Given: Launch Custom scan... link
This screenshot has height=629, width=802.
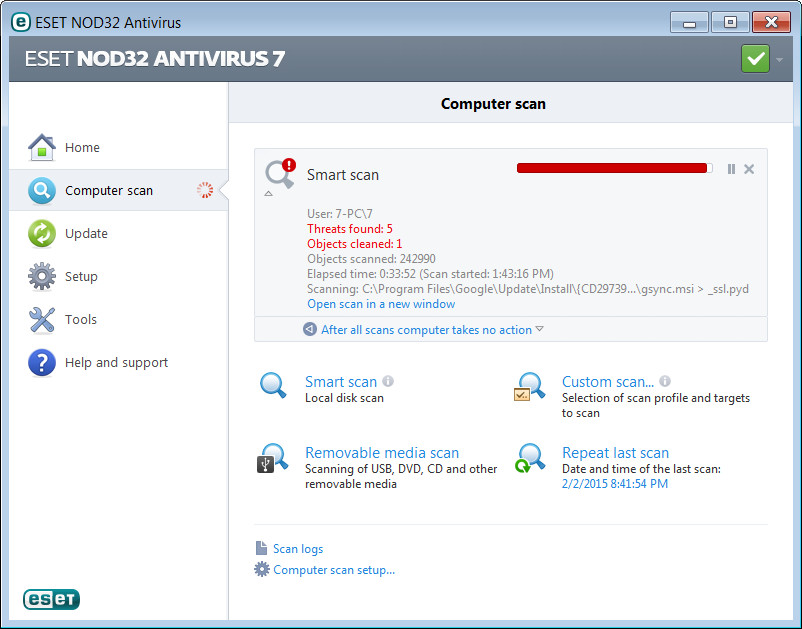Looking at the screenshot, I should (x=608, y=381).
